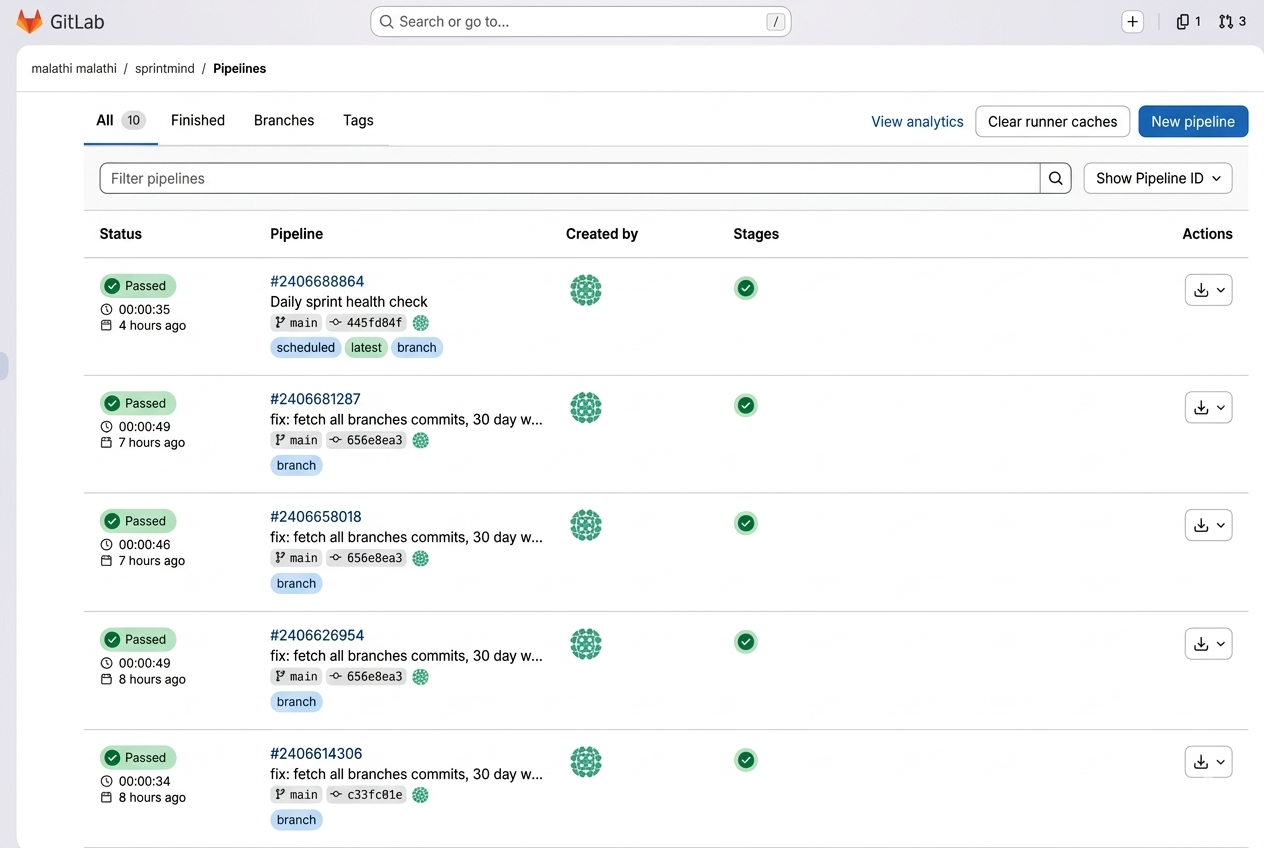This screenshot has width=1264, height=848.
Task: Click the GitLab fox logo
Action: point(30,21)
